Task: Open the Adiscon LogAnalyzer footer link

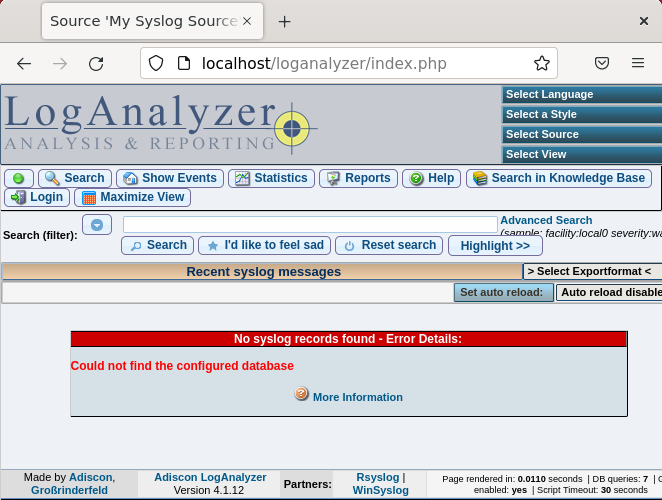Action: tap(210, 477)
